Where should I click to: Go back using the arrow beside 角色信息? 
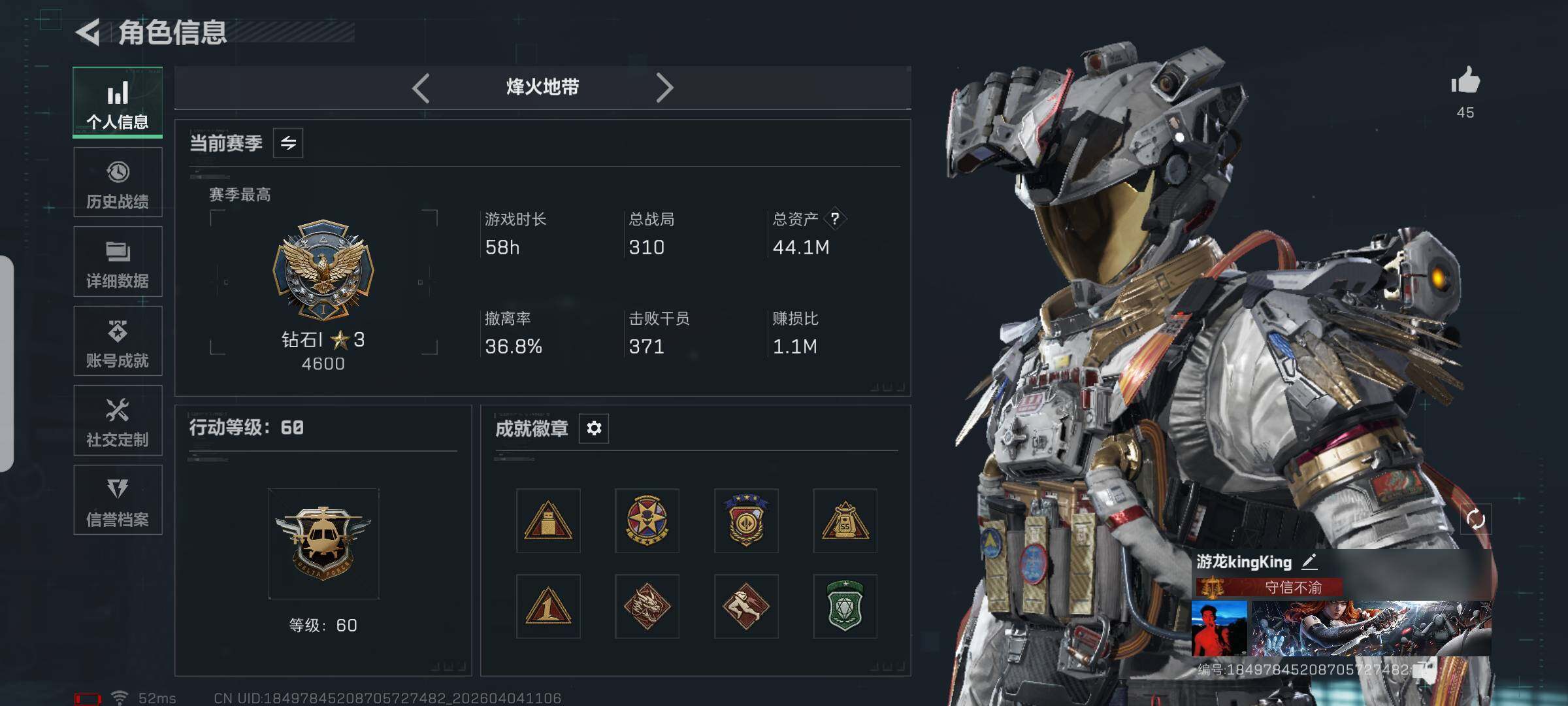88,32
